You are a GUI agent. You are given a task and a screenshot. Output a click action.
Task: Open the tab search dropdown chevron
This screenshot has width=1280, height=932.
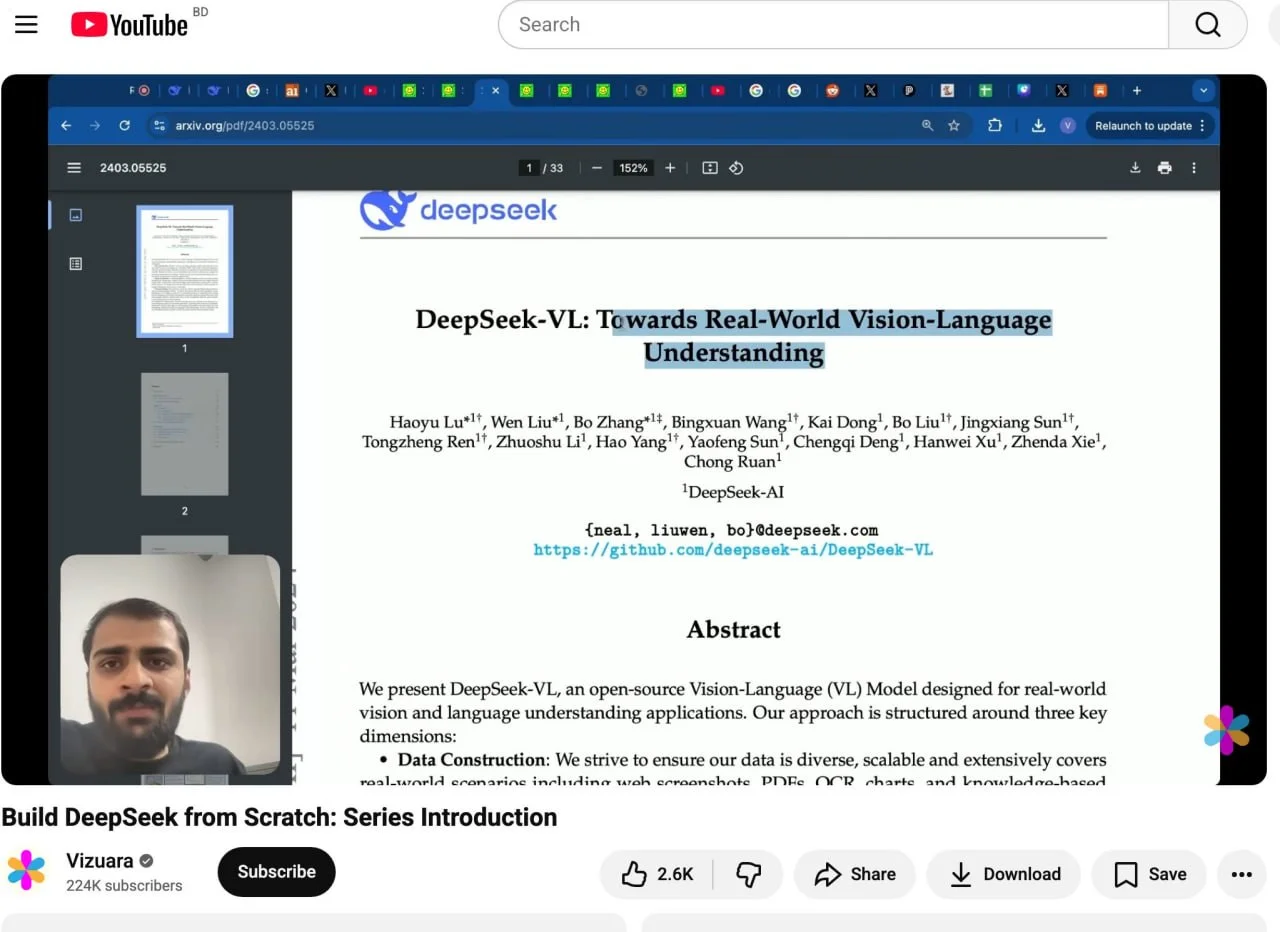pyautogui.click(x=1203, y=91)
